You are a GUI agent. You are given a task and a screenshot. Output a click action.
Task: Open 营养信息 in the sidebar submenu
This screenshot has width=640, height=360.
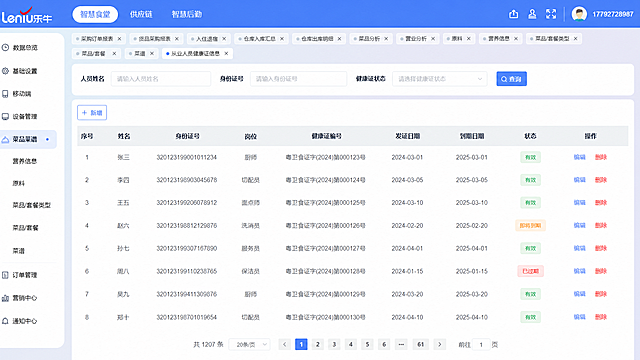25,161
